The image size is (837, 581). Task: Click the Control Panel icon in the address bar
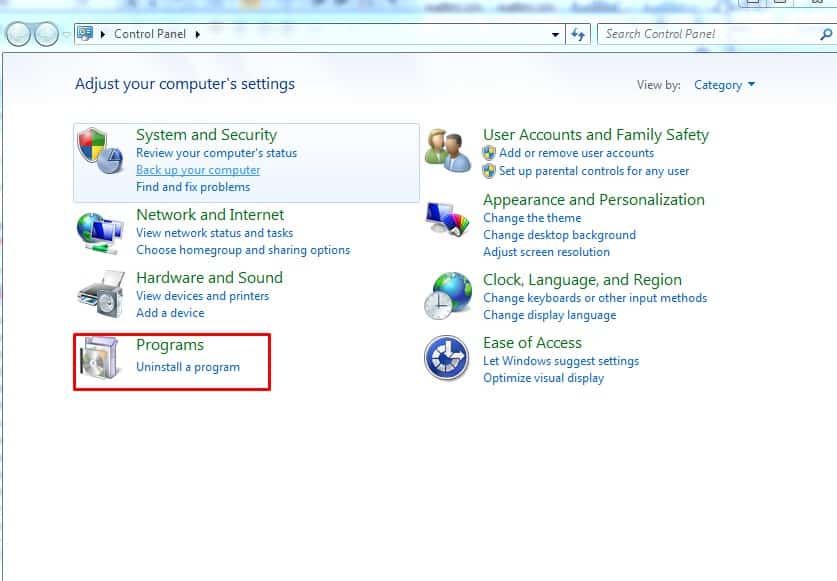tap(84, 33)
